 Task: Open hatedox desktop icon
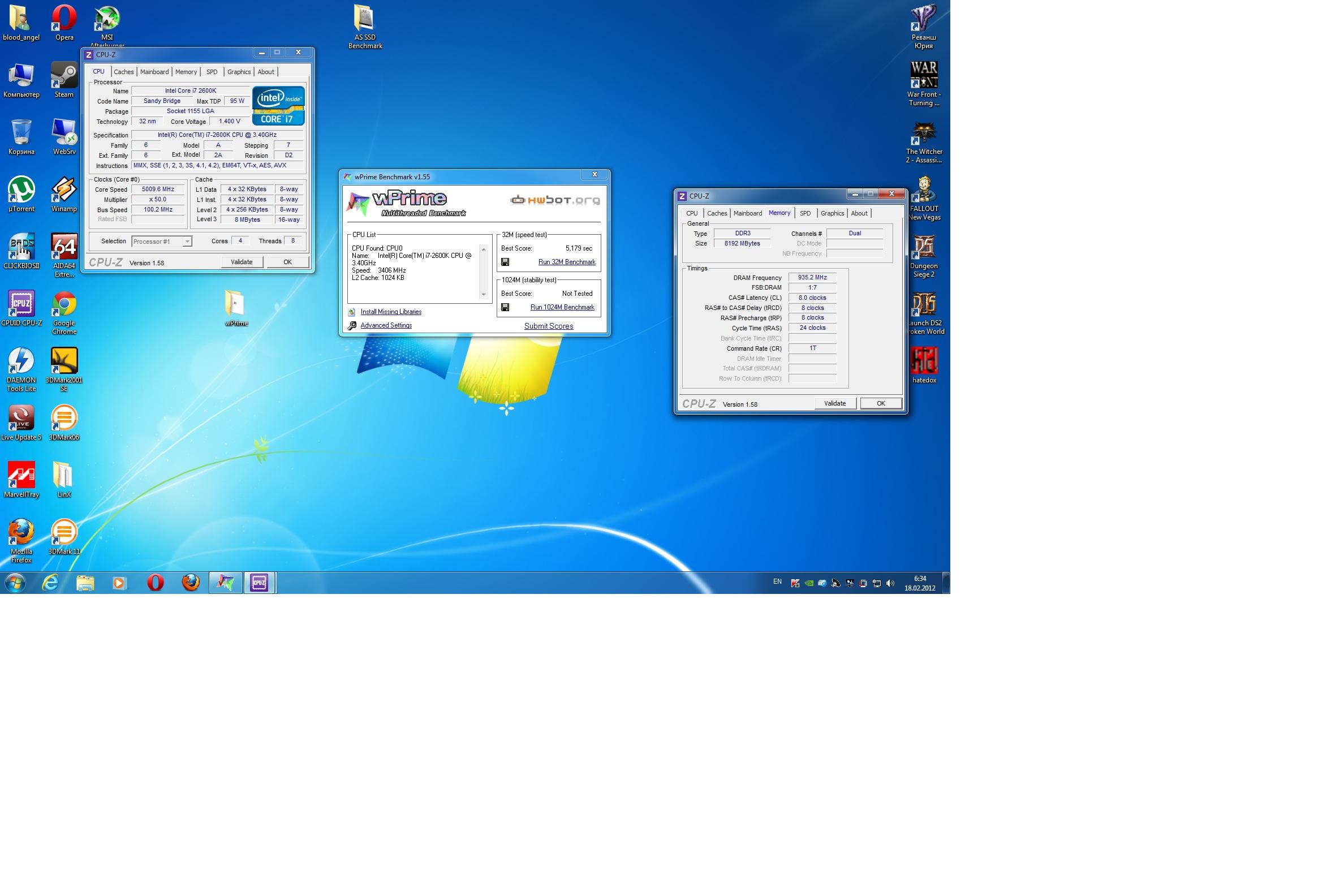pyautogui.click(x=924, y=365)
